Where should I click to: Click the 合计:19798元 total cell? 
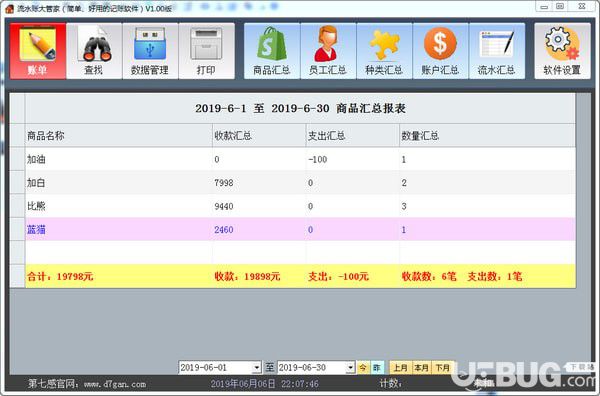tap(119, 276)
